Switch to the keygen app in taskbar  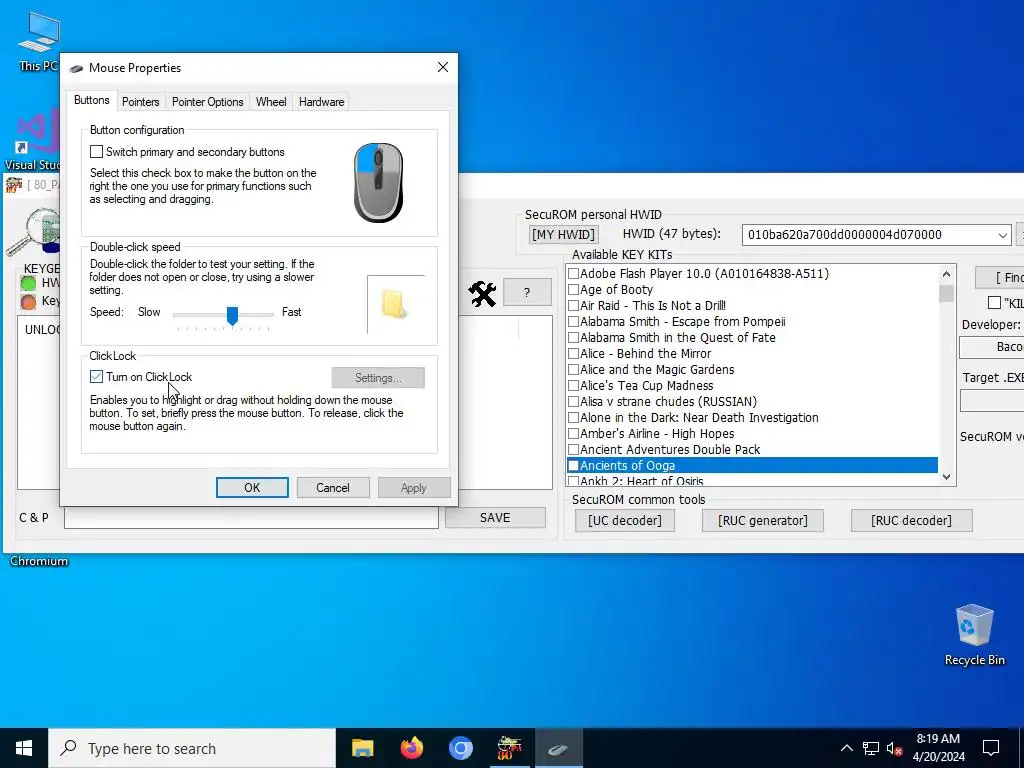pyautogui.click(x=509, y=748)
